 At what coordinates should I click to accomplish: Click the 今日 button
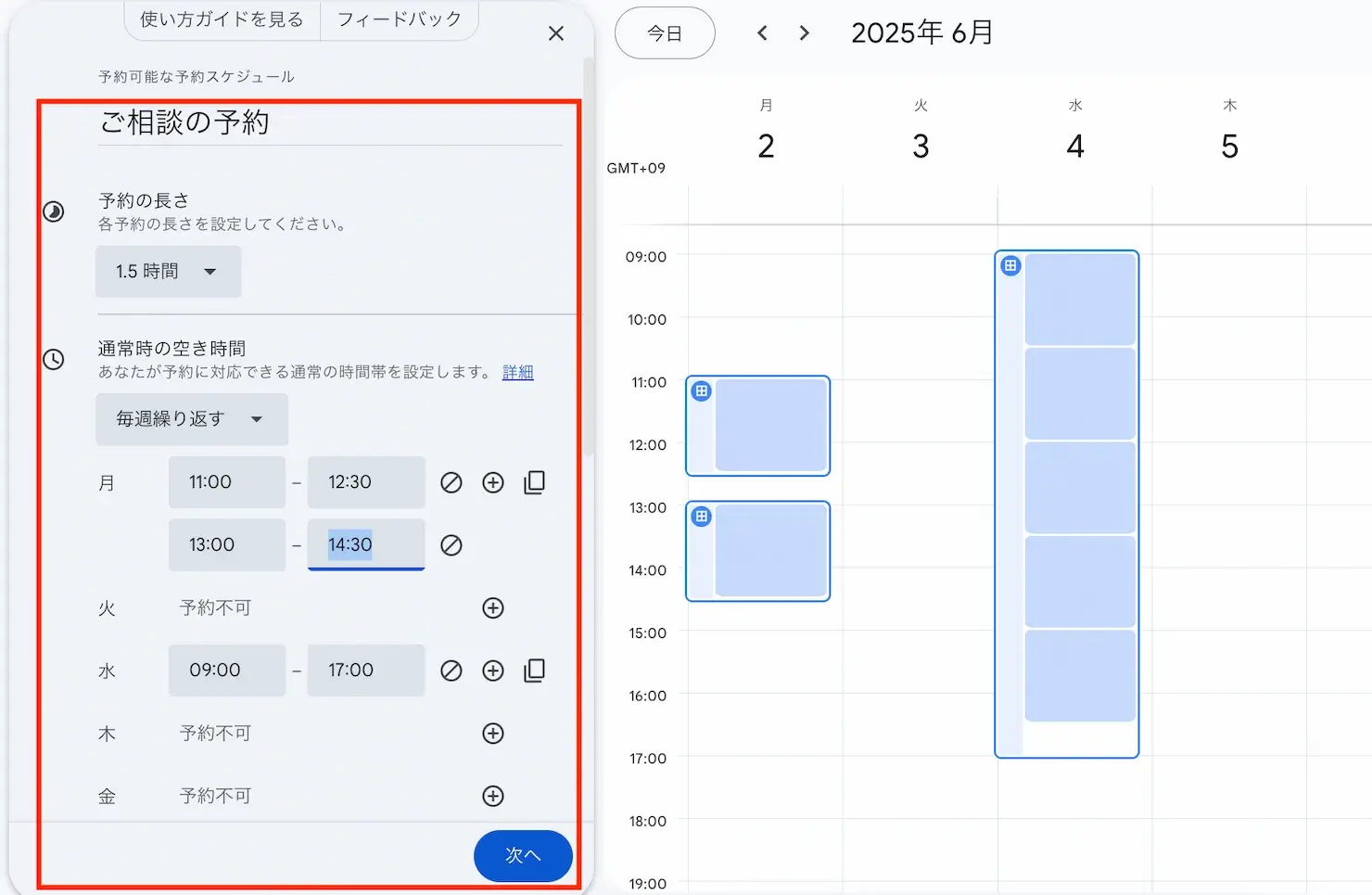665,33
